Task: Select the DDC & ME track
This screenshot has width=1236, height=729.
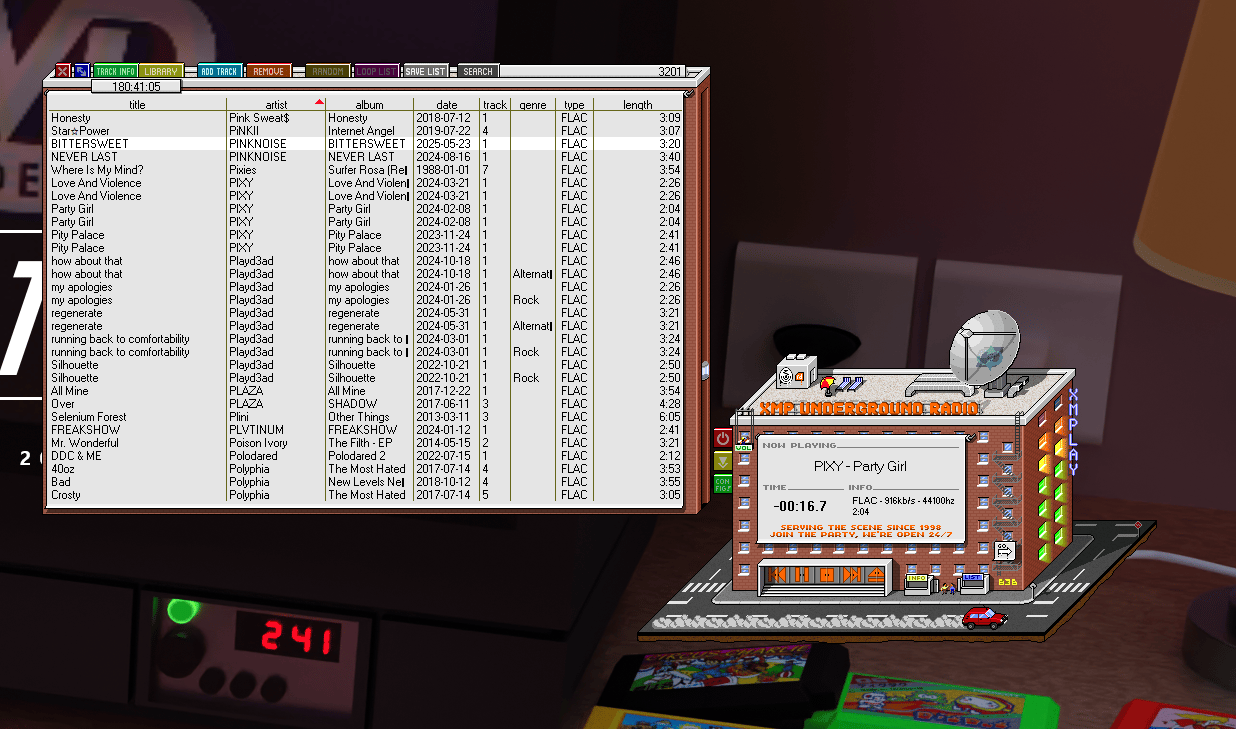Action: coord(365,456)
